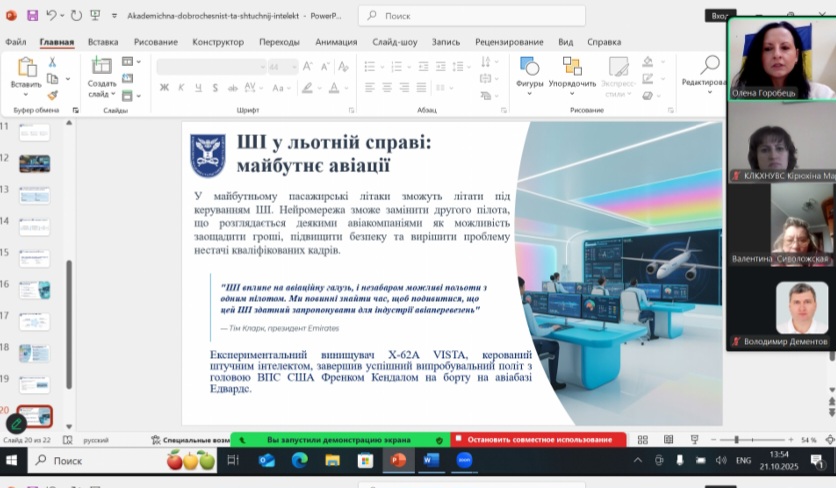
Task: Open Microsoft Edge from the taskbar
Action: (299, 460)
